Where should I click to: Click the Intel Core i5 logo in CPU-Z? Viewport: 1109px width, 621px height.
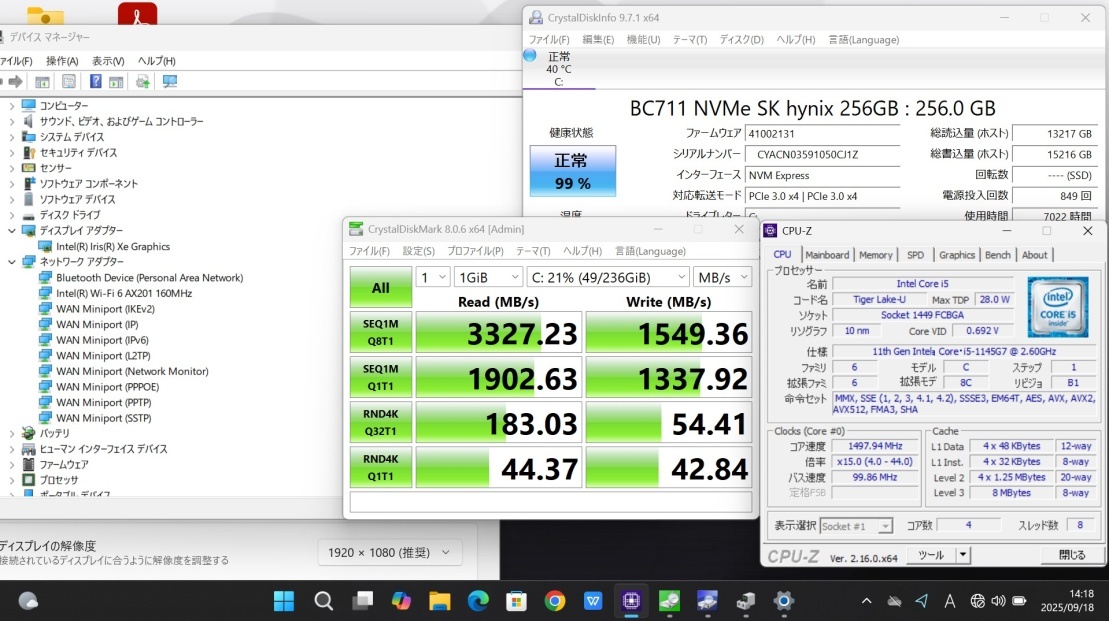click(1058, 307)
